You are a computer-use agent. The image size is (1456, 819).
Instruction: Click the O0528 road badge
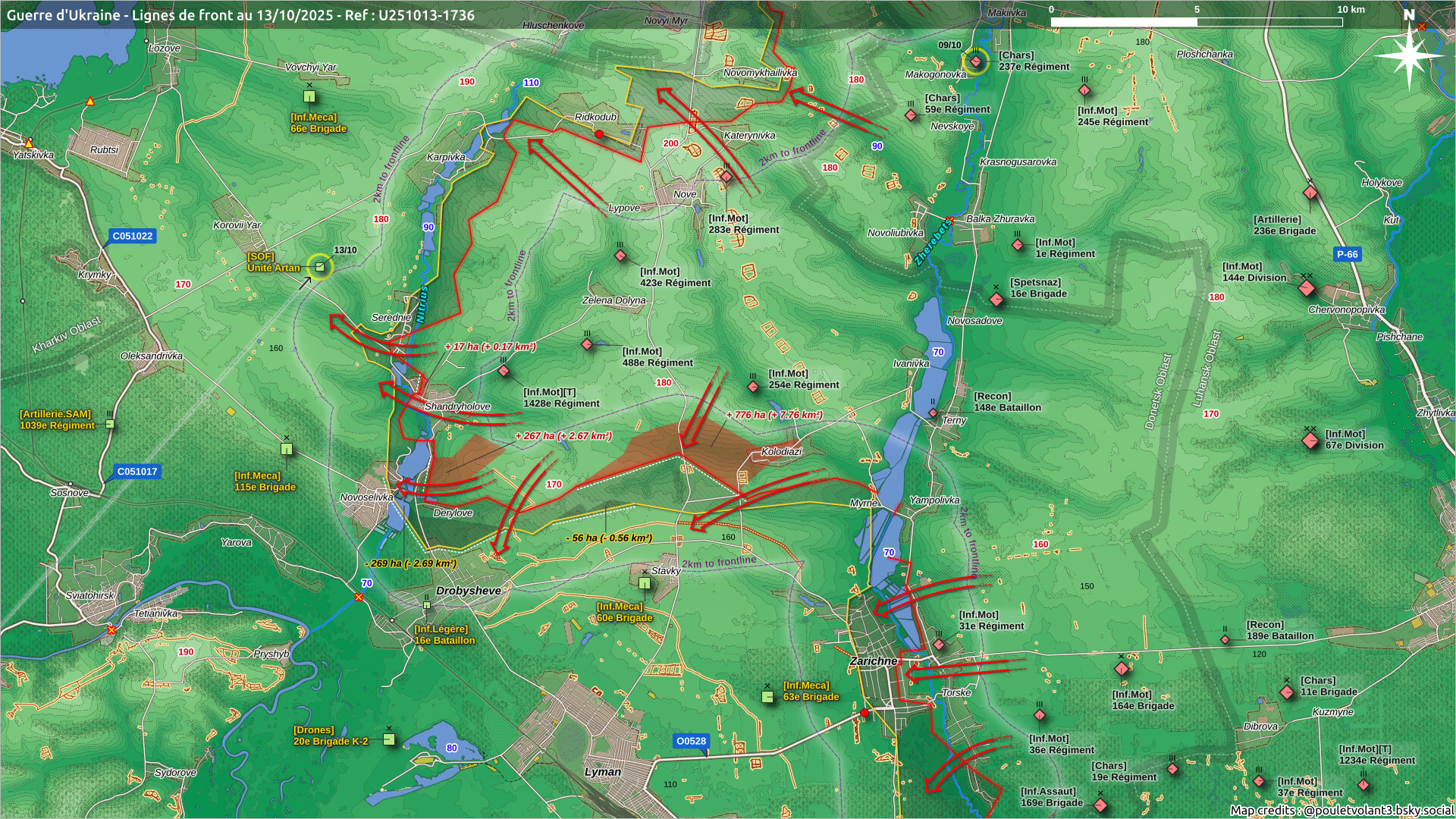(691, 741)
